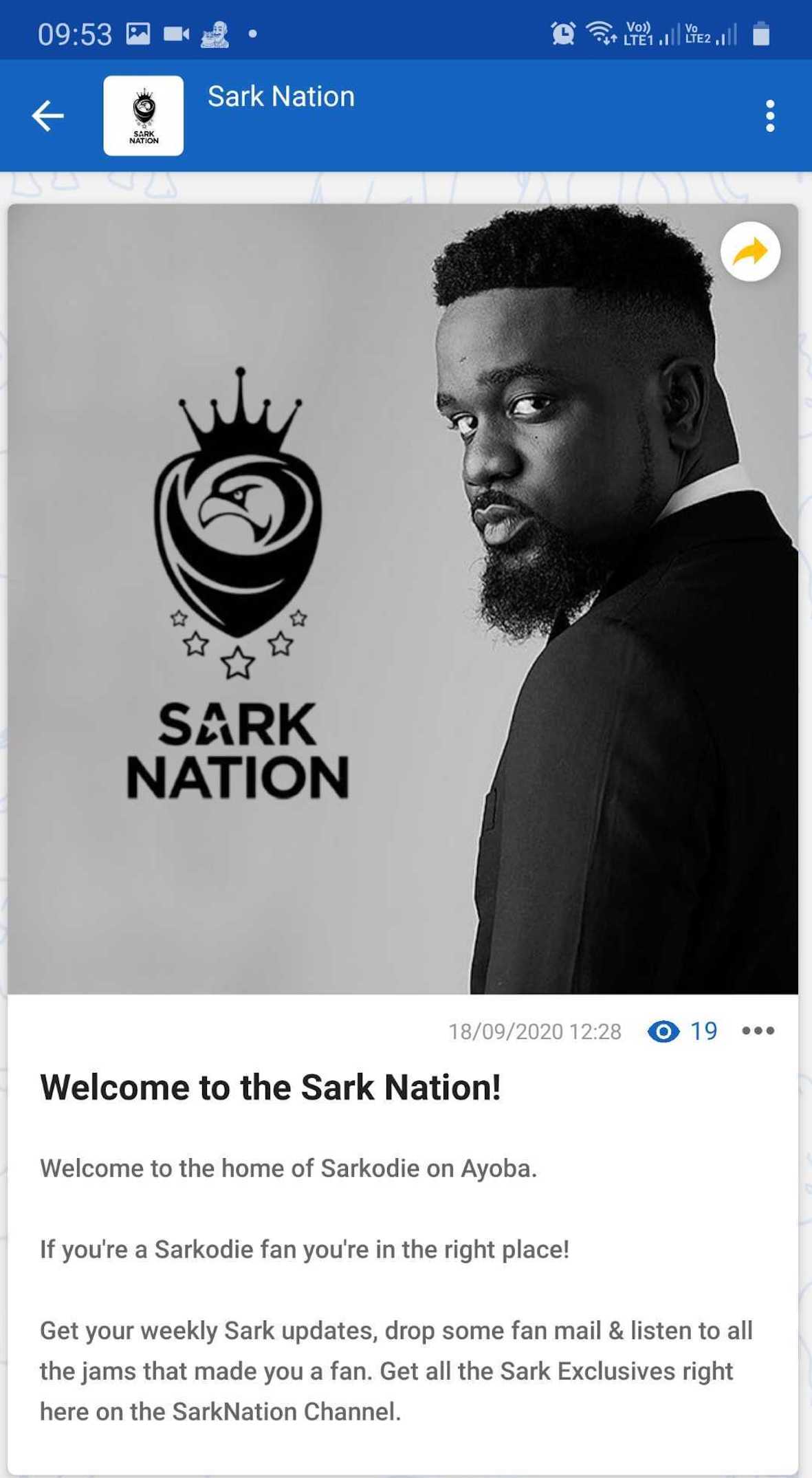Tap the alarm clock status icon

coord(563,33)
